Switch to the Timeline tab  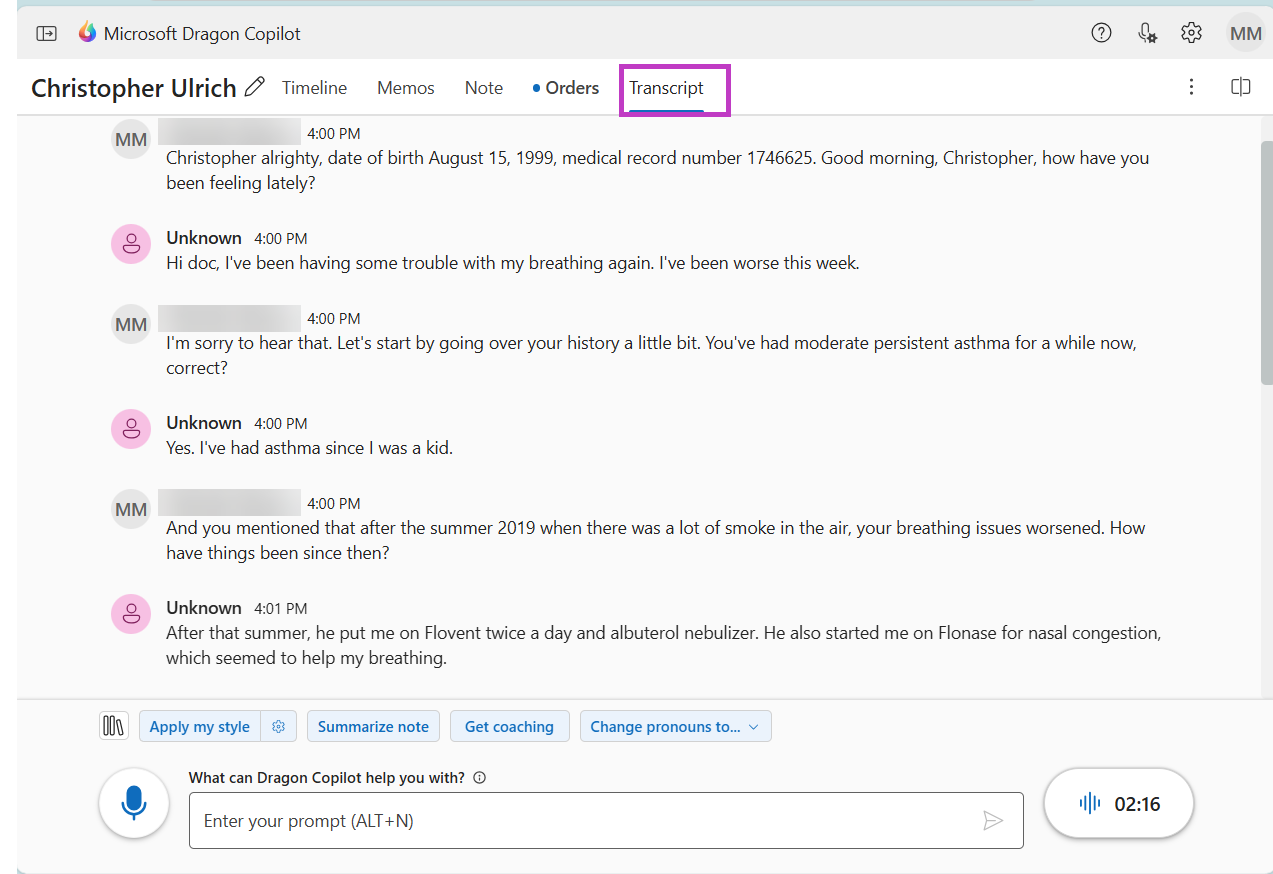(314, 88)
